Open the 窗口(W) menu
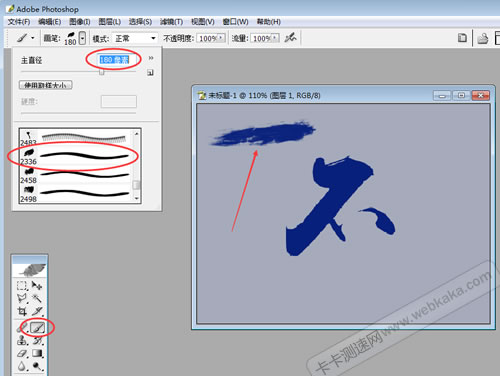The width and height of the screenshot is (500, 376). click(235, 22)
